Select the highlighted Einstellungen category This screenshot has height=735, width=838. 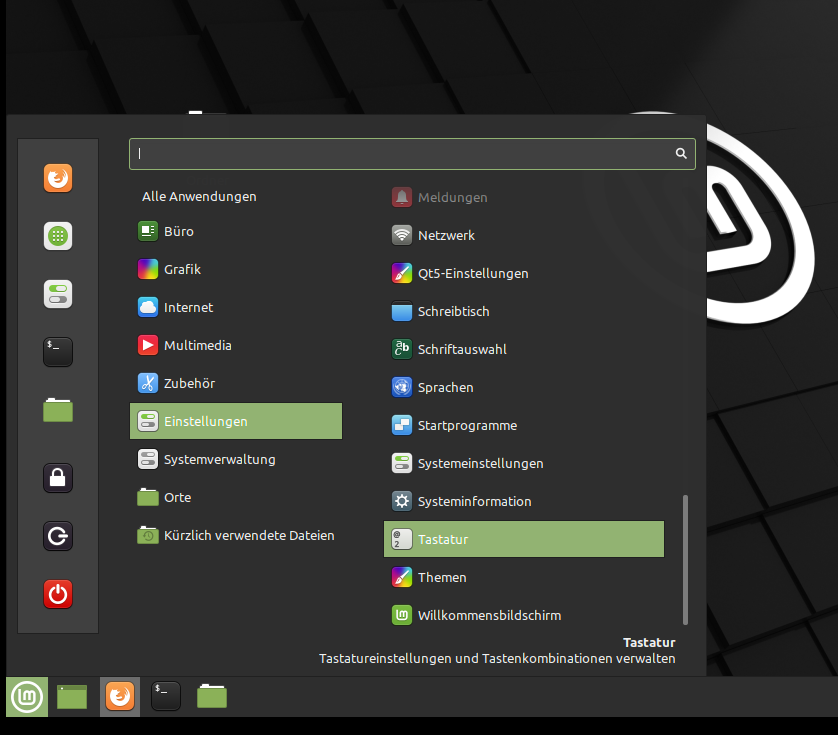click(x=236, y=421)
